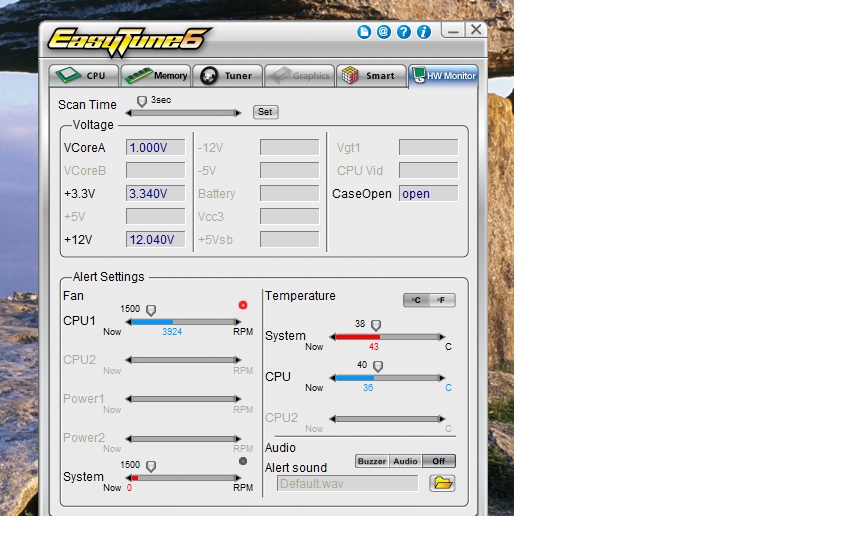Viewport: 864px width, 540px height.
Task: Click the blue document icon in title bar
Action: (x=364, y=32)
